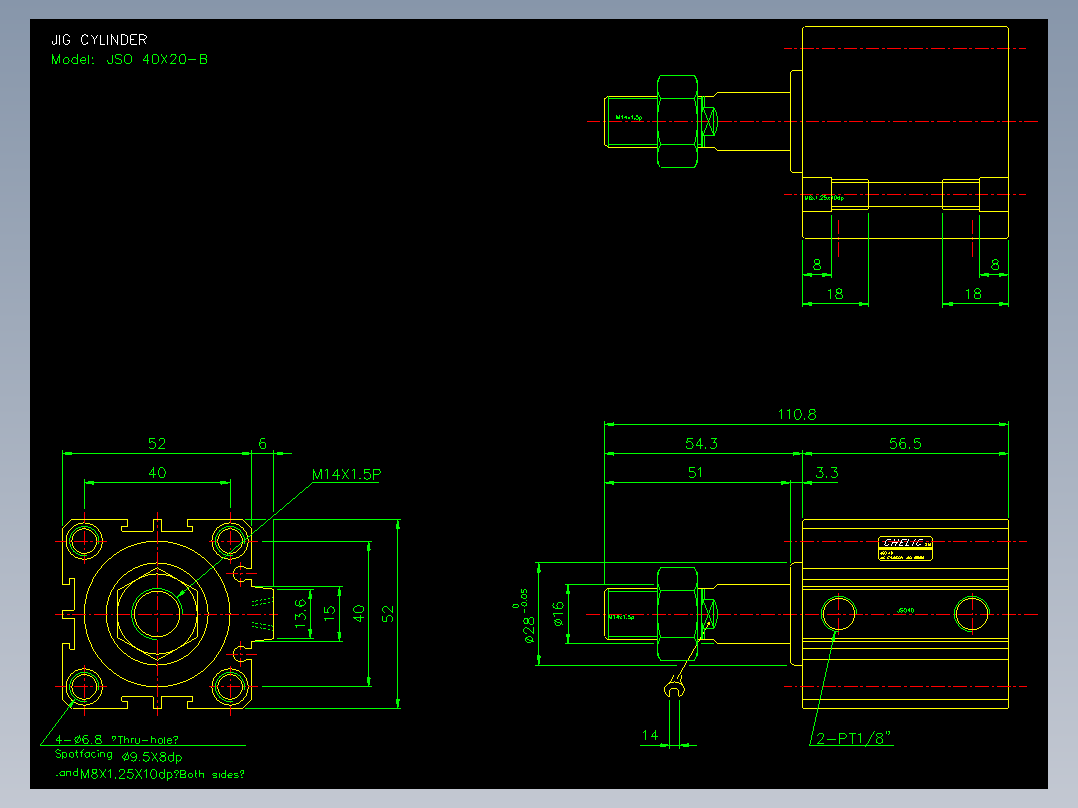Select the 54.3 dimension value
The image size is (1078, 808).
pos(701,444)
